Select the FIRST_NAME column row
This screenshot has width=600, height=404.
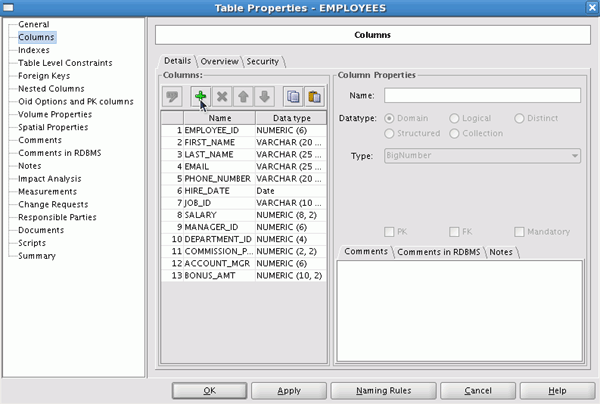(244, 143)
